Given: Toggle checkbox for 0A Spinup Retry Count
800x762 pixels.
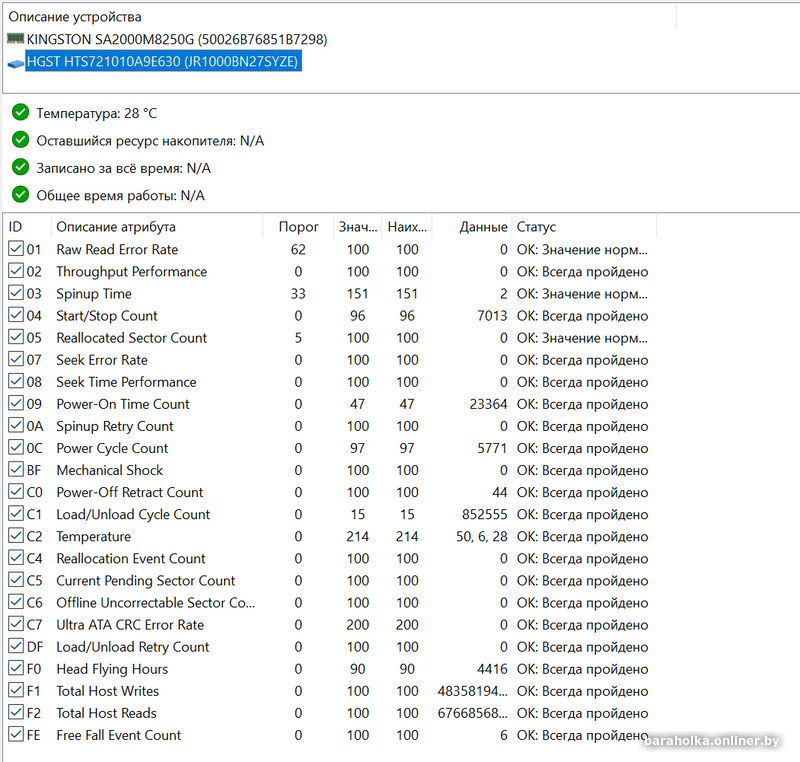Looking at the screenshot, I should [x=16, y=425].
